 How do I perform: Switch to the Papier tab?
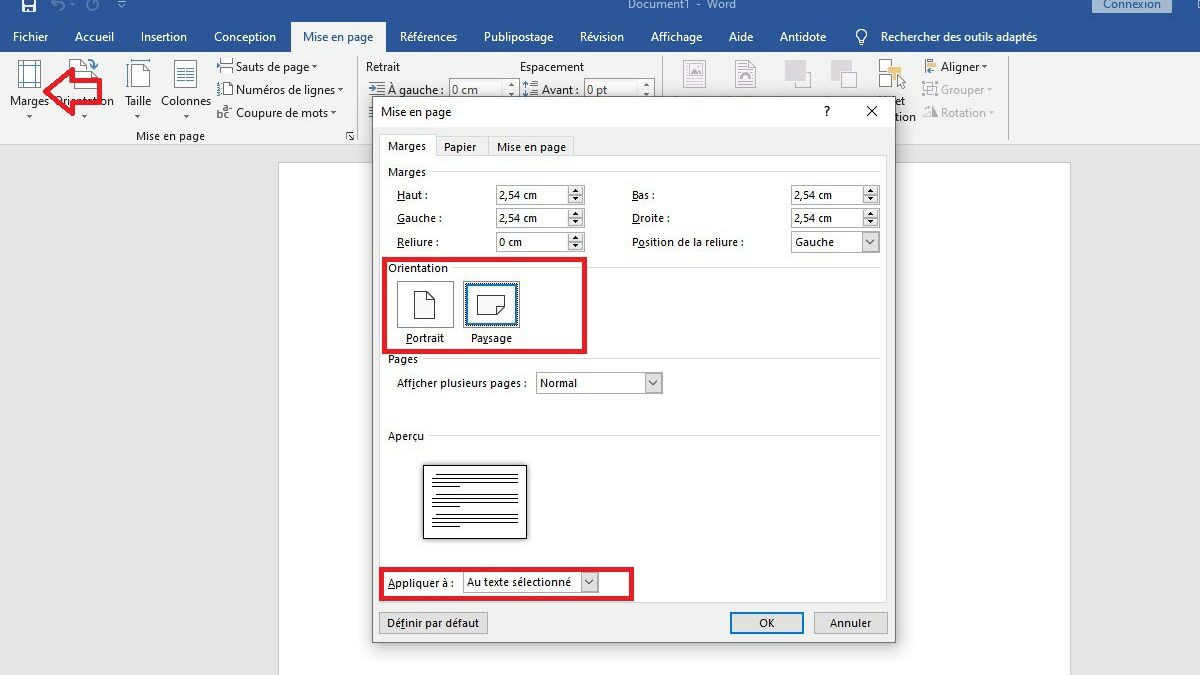(x=460, y=147)
